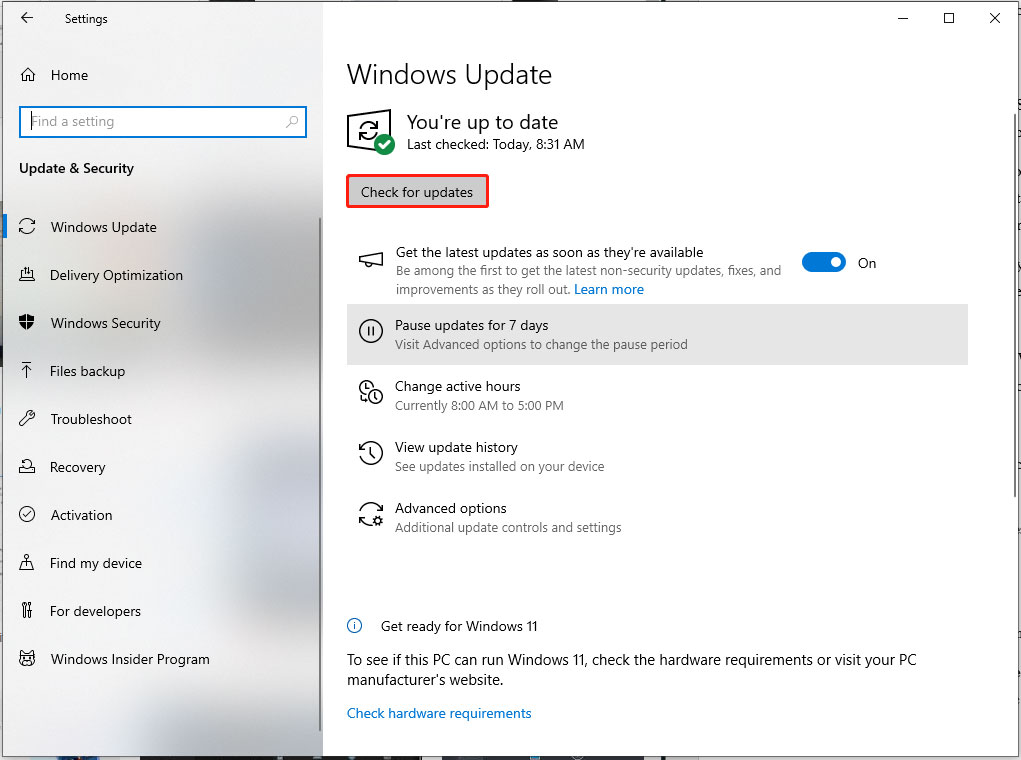Open Windows Update in the sidebar
1021x760 pixels.
pyautogui.click(x=161, y=227)
